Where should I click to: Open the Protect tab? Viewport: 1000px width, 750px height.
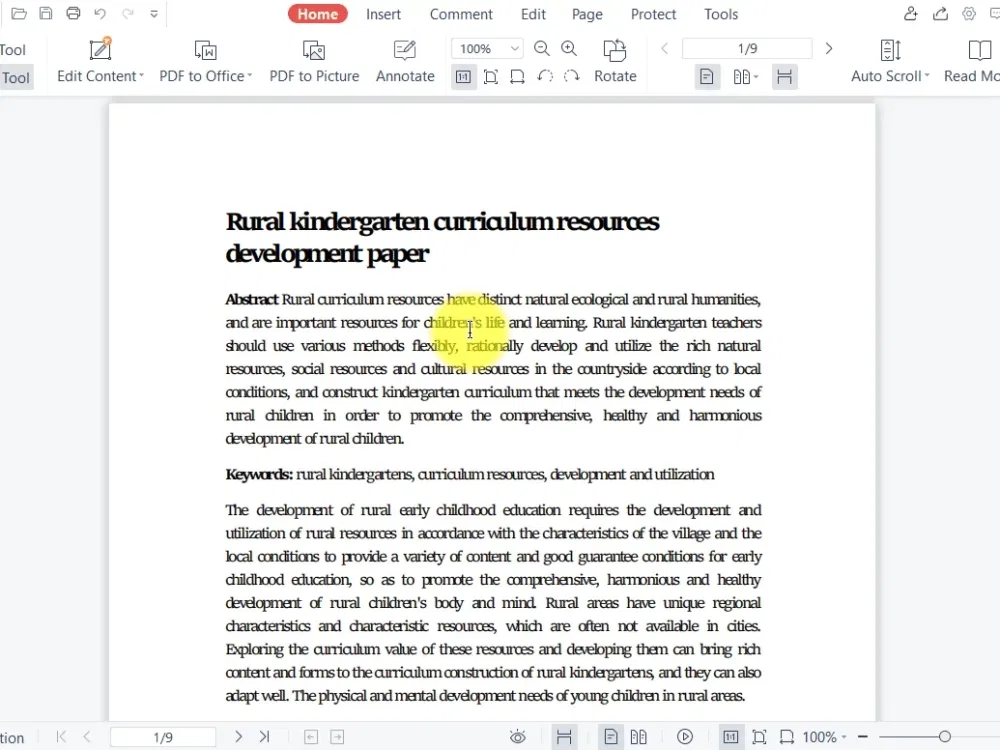(653, 14)
